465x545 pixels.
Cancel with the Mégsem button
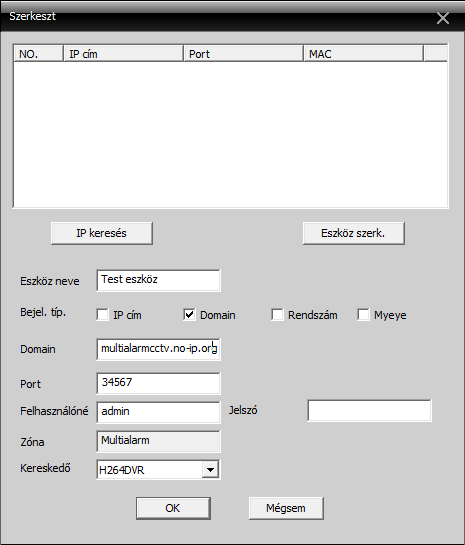pos(286,508)
